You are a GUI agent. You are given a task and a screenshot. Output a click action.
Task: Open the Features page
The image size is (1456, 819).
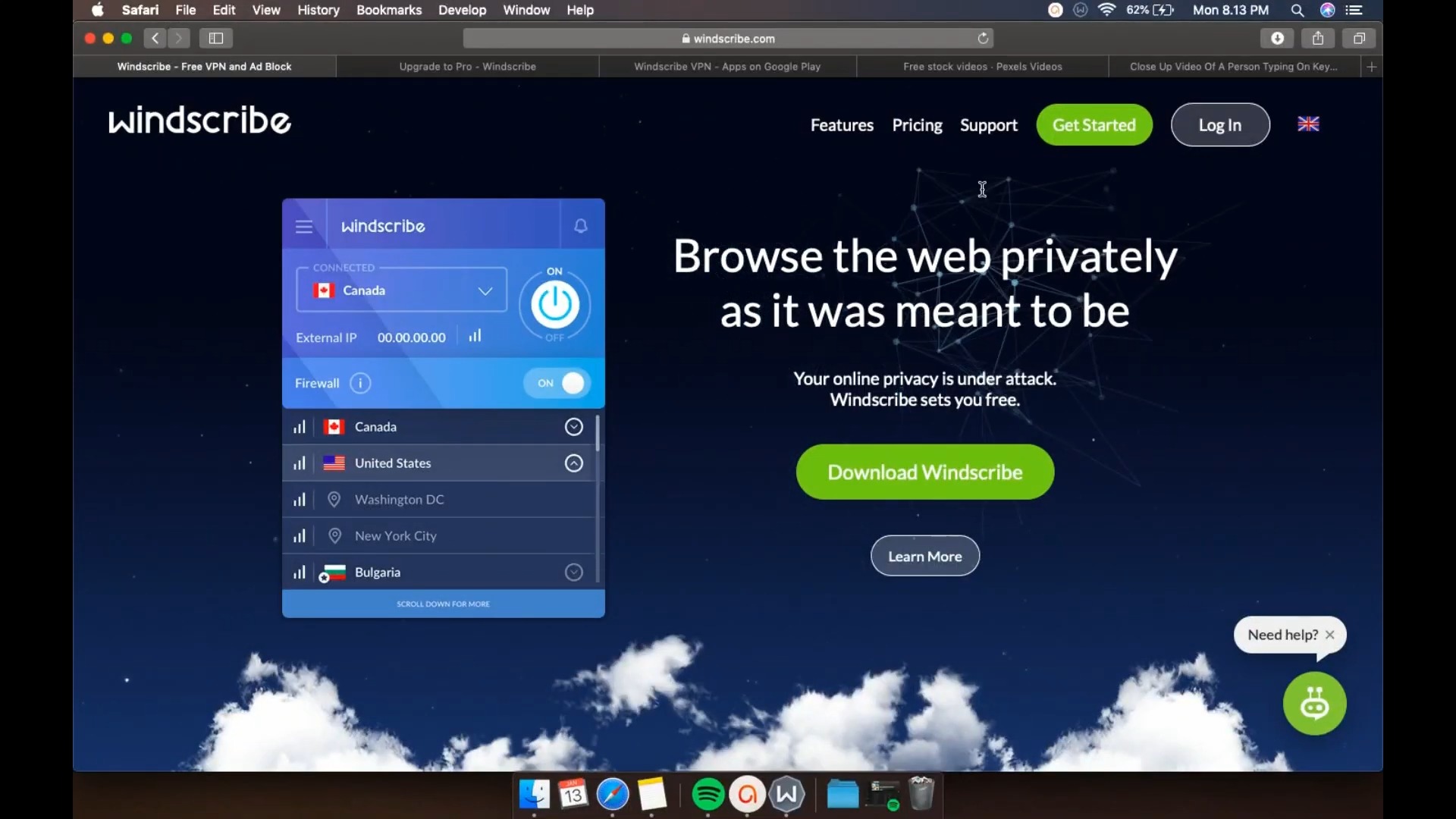coord(842,125)
